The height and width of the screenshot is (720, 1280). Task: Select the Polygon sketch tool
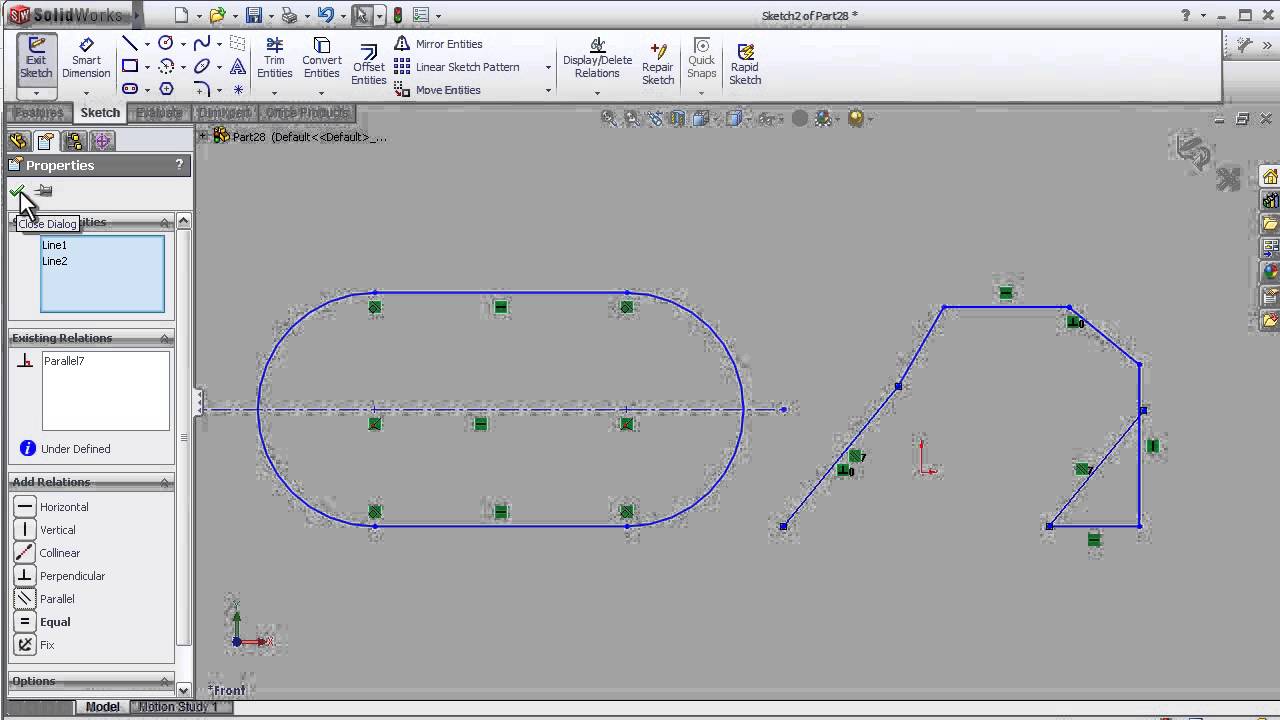pyautogui.click(x=166, y=89)
